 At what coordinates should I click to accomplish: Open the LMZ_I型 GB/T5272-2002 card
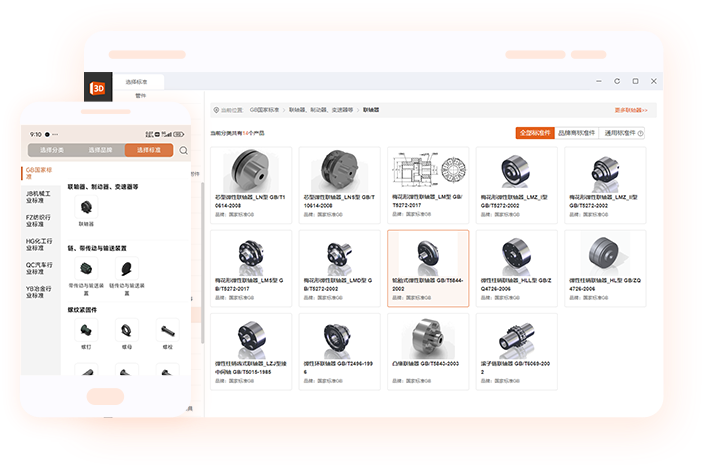[x=517, y=185]
